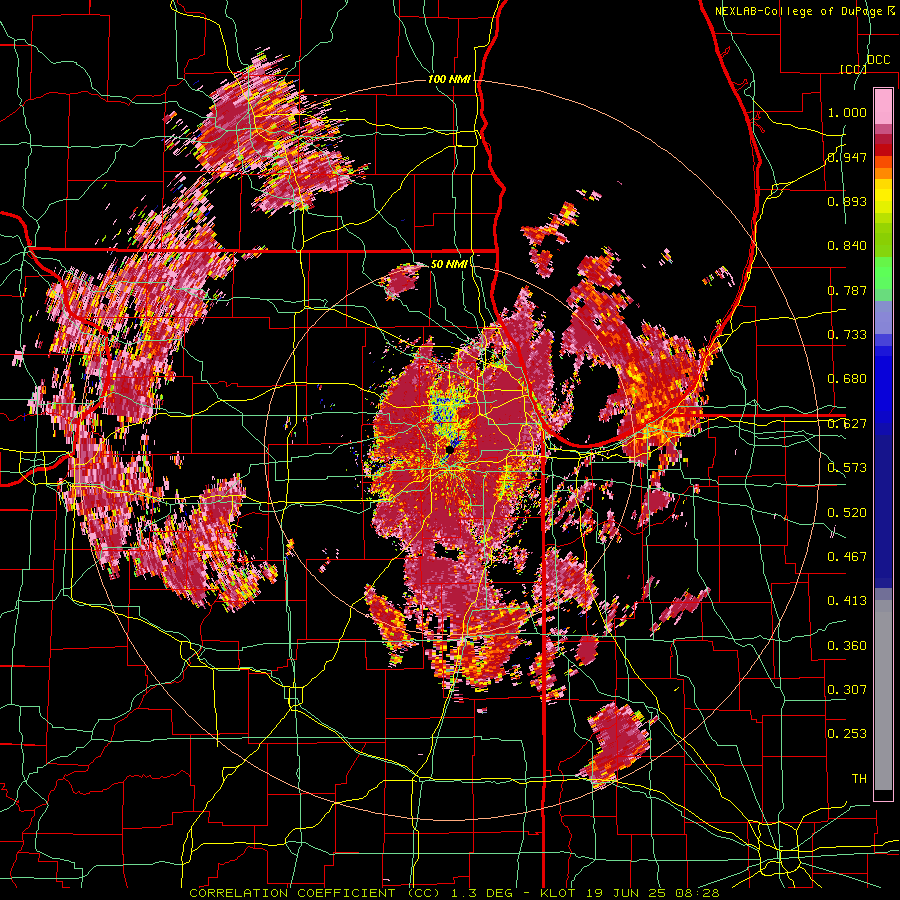
Task: Pick the pink segment of the color bar
Action: coord(883,106)
